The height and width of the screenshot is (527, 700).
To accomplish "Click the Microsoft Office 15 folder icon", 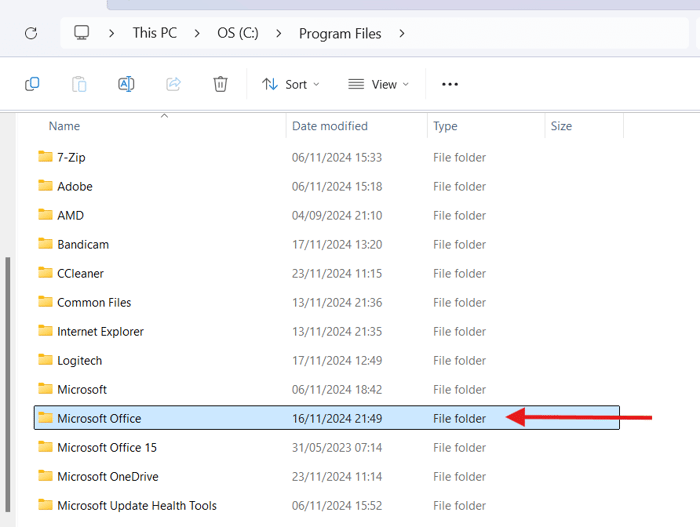I will (x=45, y=447).
